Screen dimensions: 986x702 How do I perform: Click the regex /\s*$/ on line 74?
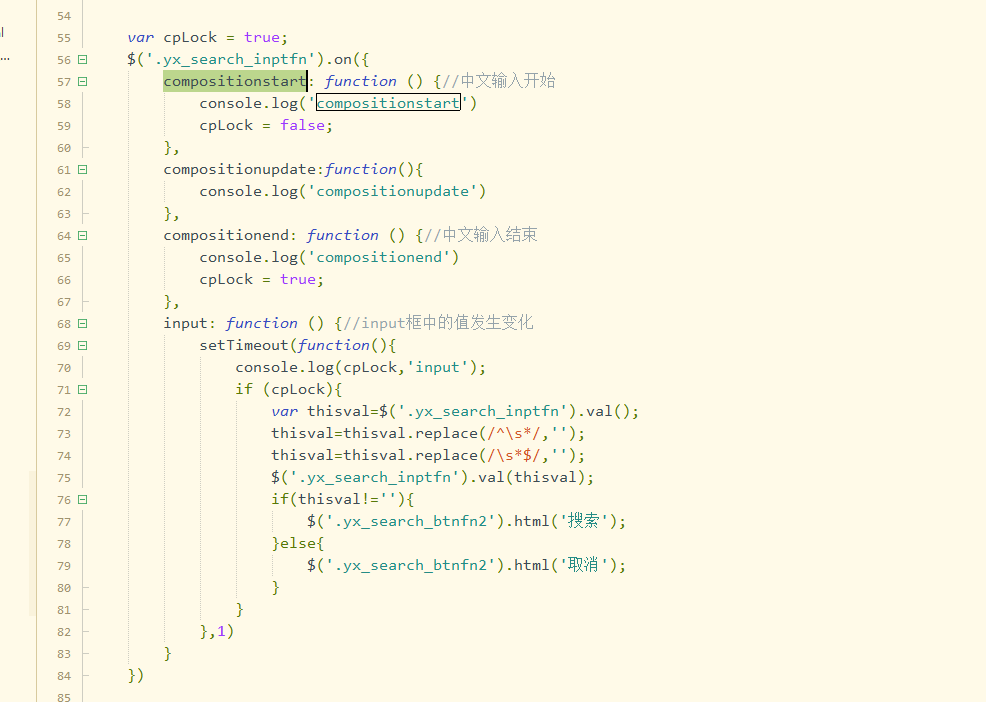pos(514,456)
